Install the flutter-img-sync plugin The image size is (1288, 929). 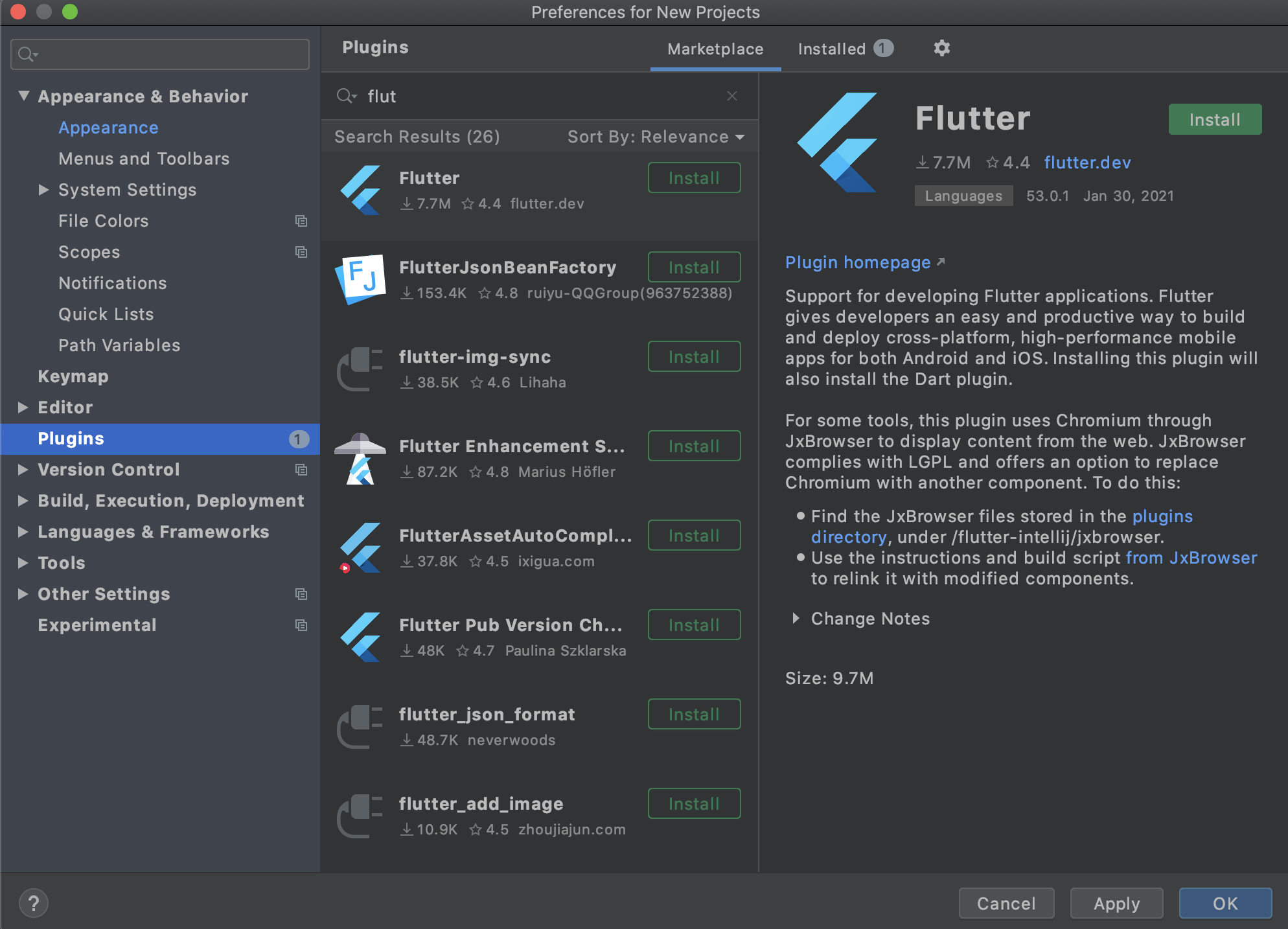coord(694,357)
